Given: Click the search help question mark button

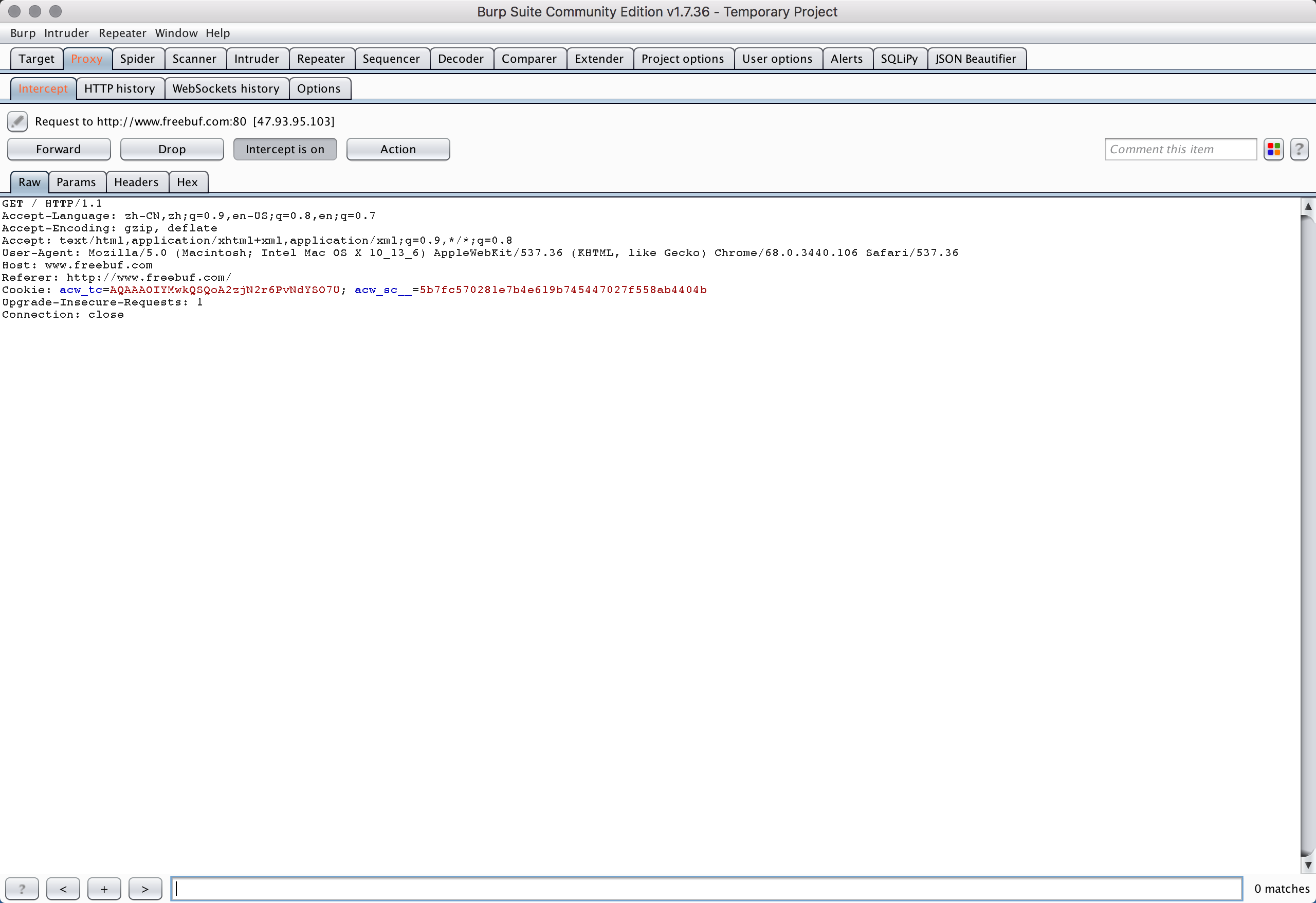Looking at the screenshot, I should point(22,888).
